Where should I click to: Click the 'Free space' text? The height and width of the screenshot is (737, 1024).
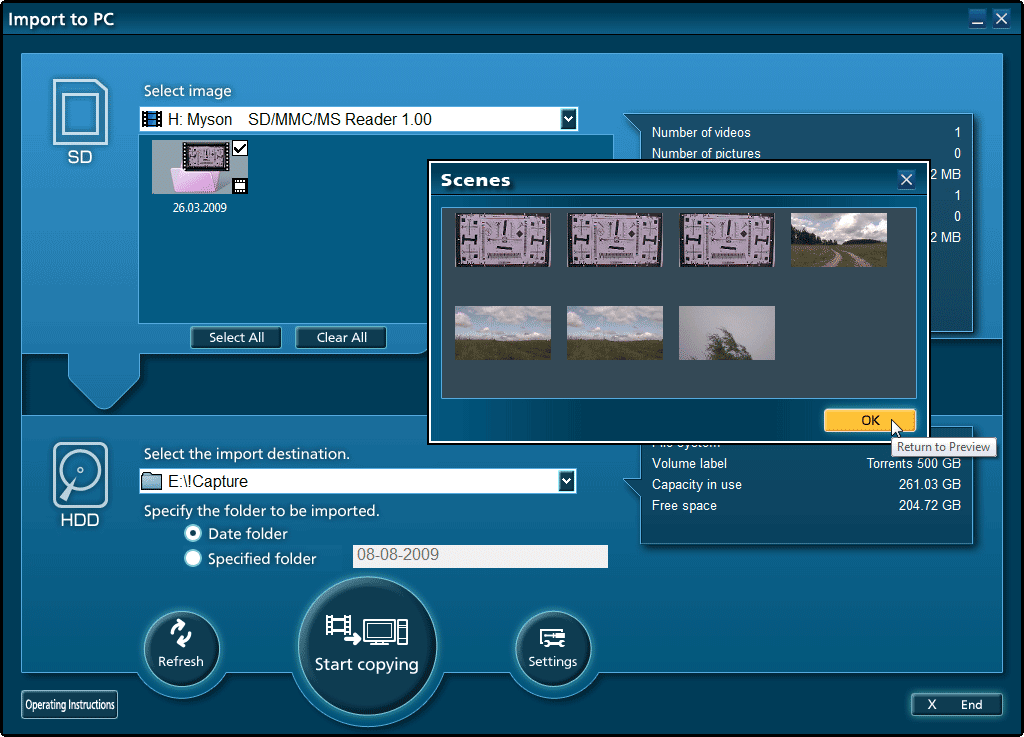click(x=684, y=505)
